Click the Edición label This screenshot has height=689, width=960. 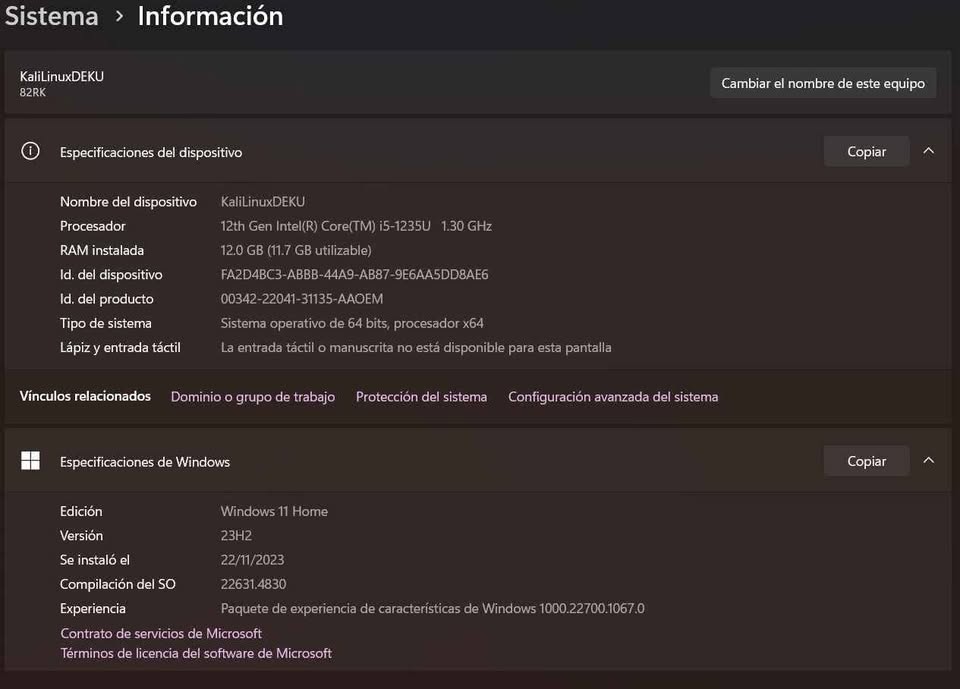point(81,511)
